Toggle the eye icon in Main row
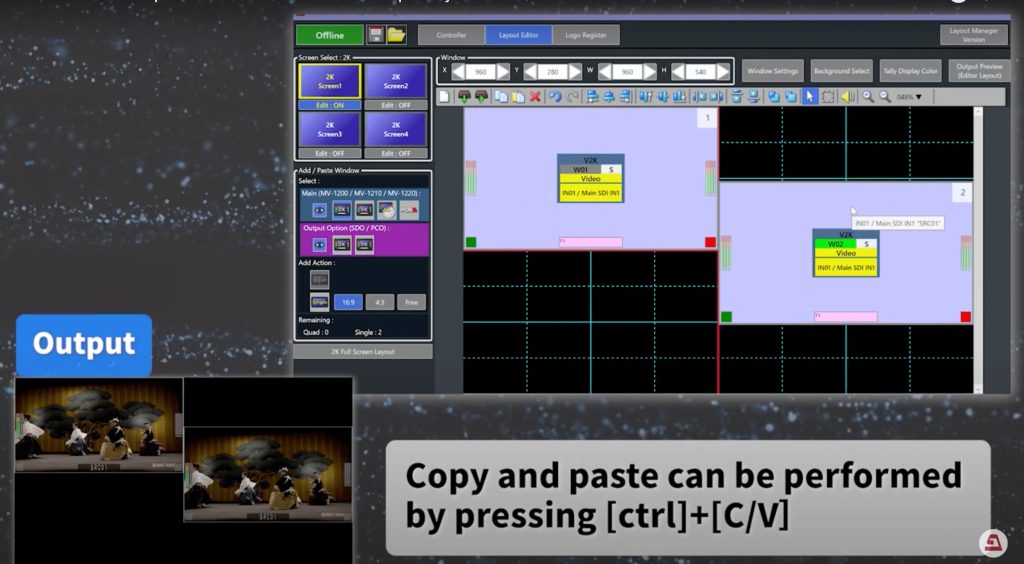 tap(319, 210)
